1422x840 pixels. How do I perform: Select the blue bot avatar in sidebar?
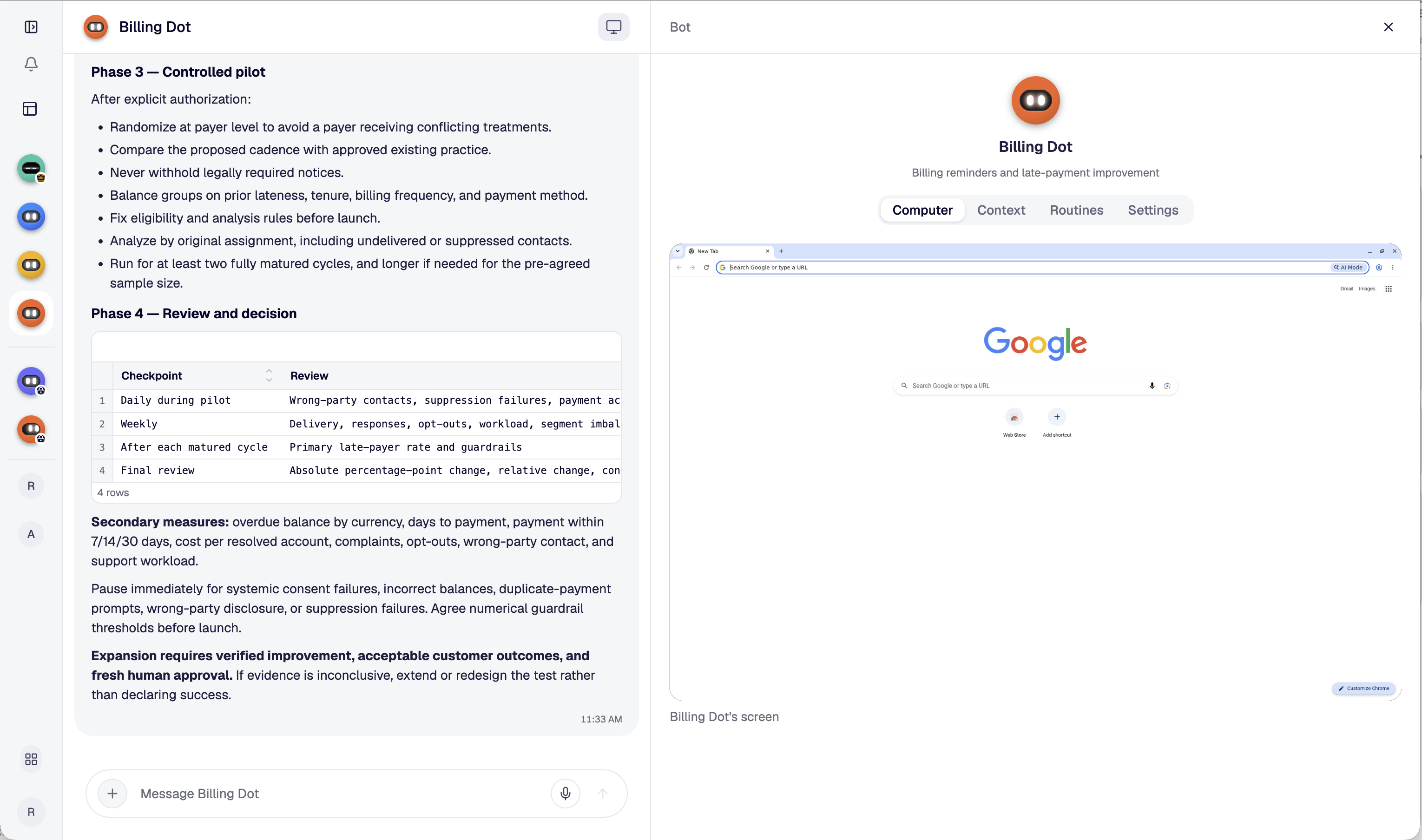(x=31, y=217)
